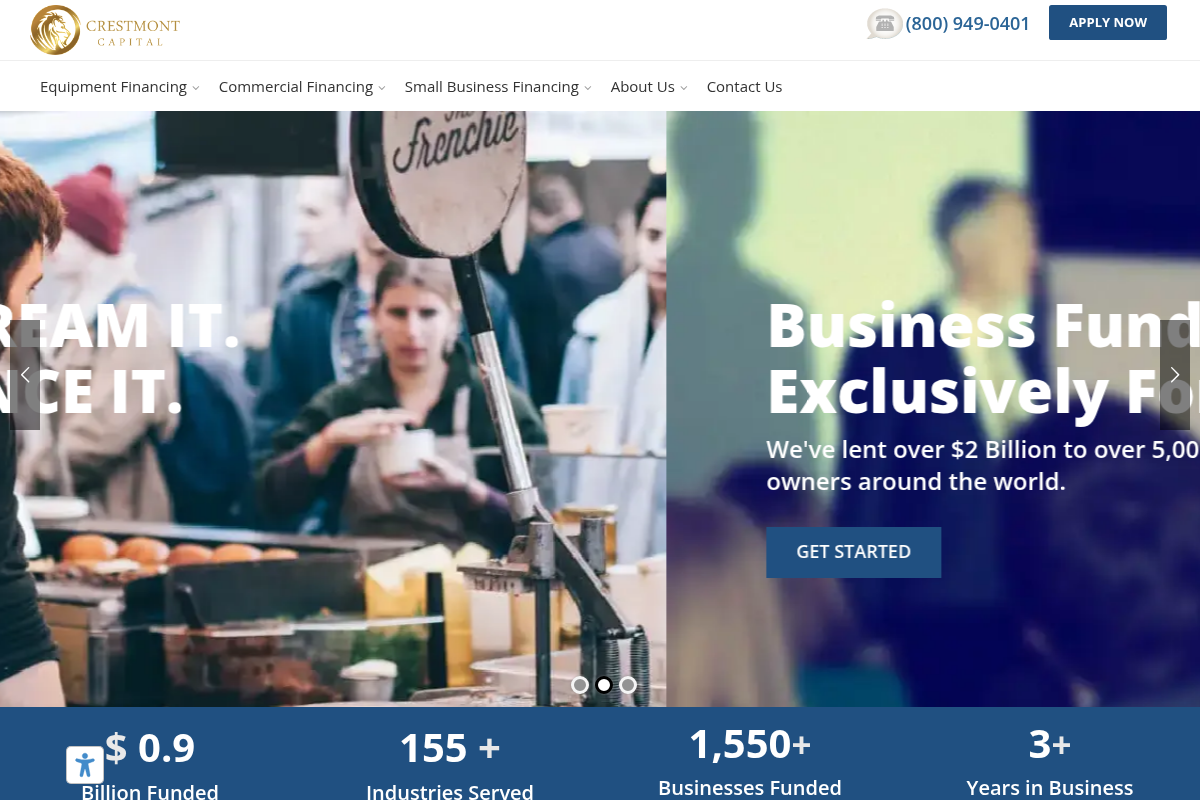Expand the Equipment Financing dropdown menu
1200x800 pixels.
(120, 87)
